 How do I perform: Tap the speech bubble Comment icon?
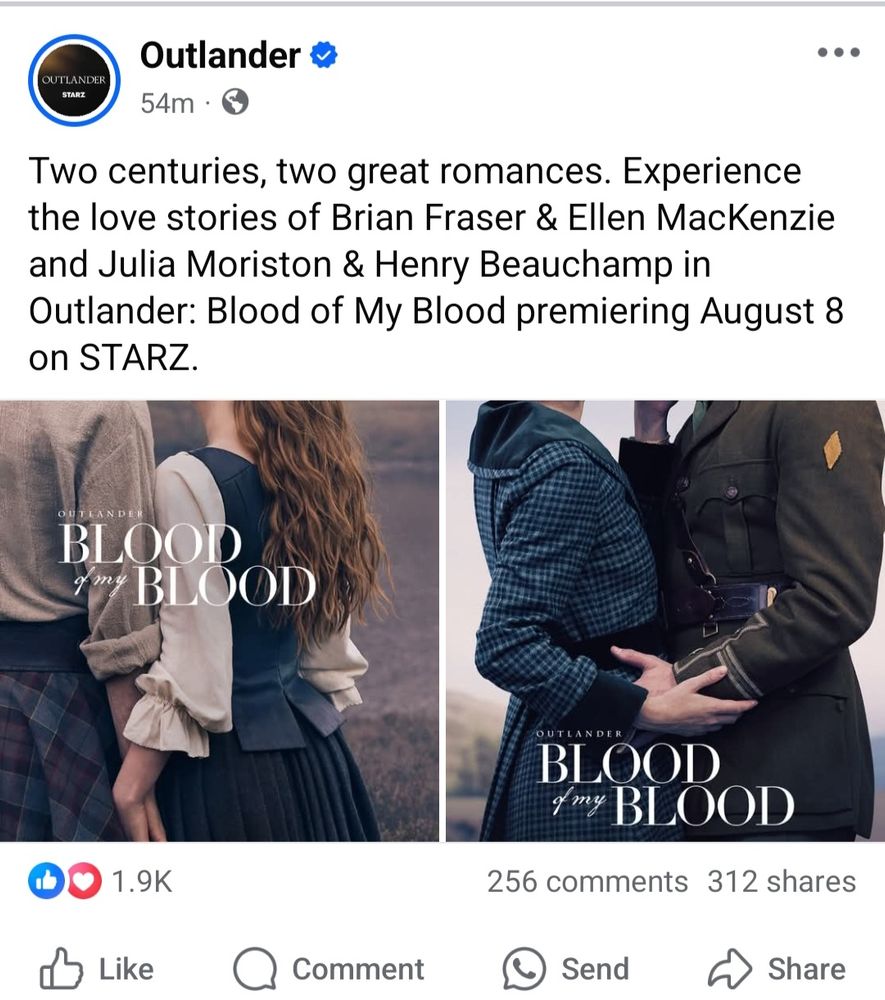255,969
